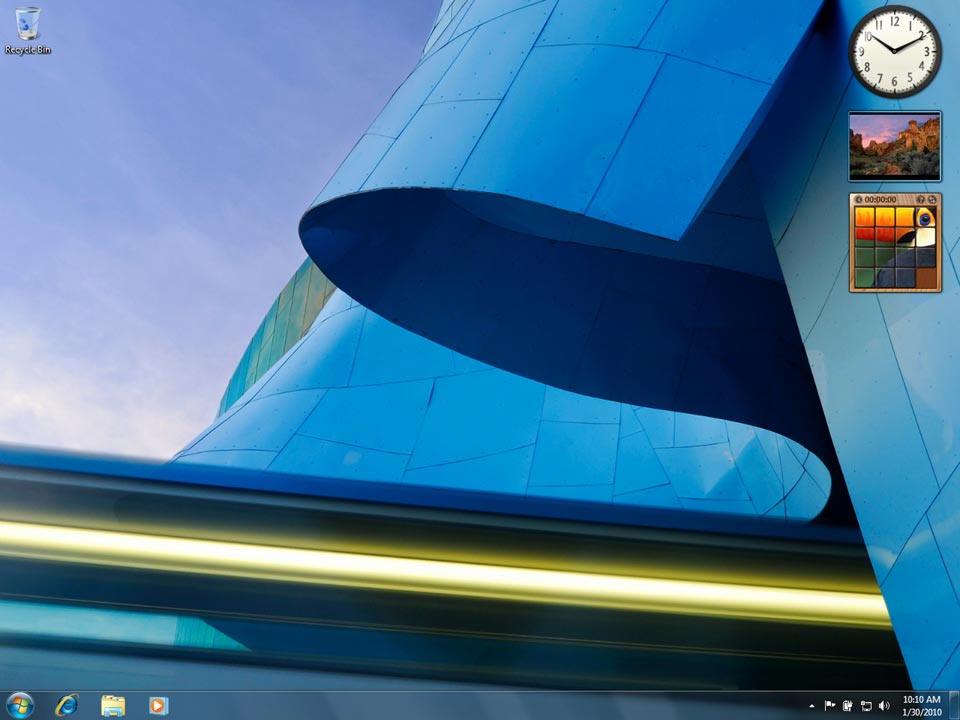Open the Windows Start menu orb
Viewport: 960px width, 720px height.
[x=20, y=705]
